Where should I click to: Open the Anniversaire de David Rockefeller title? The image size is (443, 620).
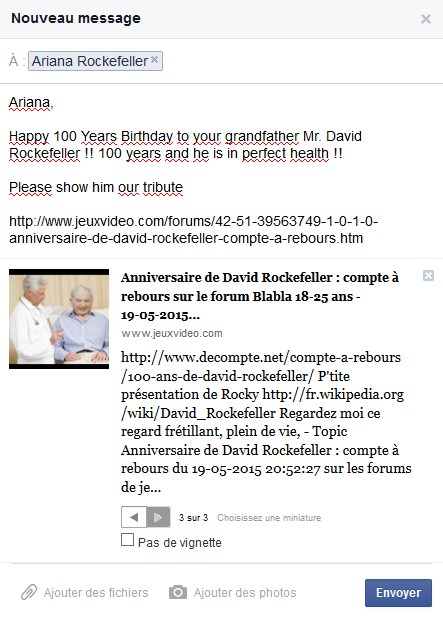pyautogui.click(x=260, y=296)
